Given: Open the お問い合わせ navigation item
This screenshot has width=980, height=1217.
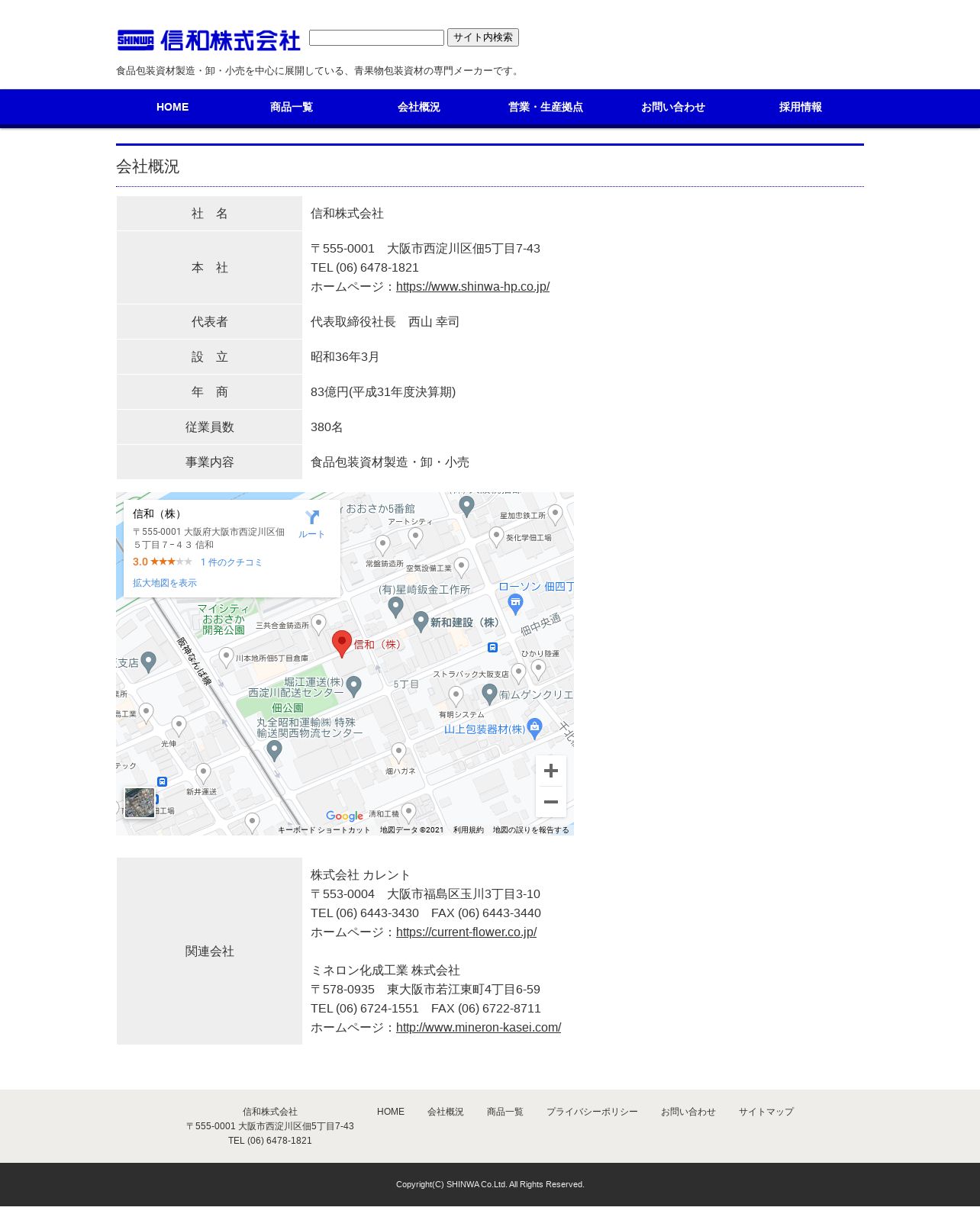Looking at the screenshot, I should point(673,107).
